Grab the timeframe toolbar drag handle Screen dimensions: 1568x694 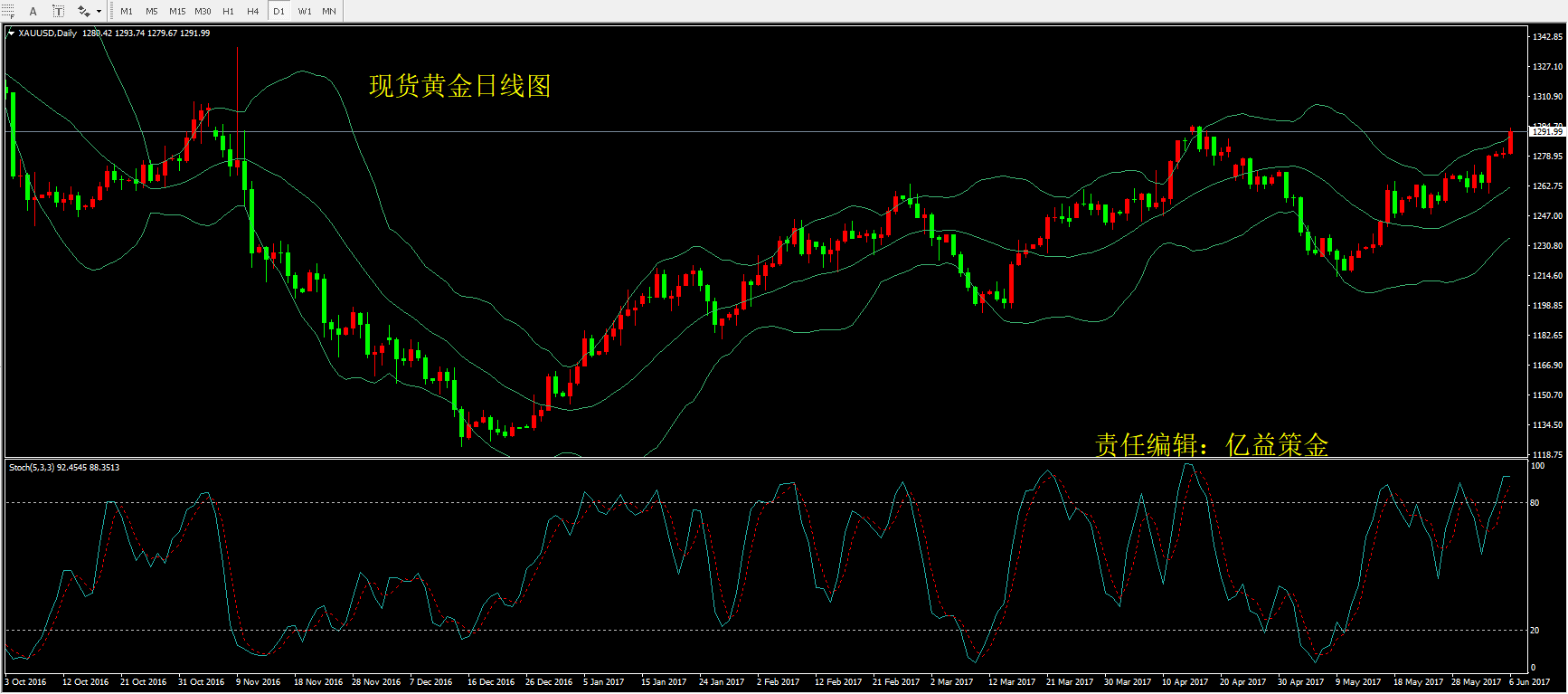pyautogui.click(x=112, y=11)
